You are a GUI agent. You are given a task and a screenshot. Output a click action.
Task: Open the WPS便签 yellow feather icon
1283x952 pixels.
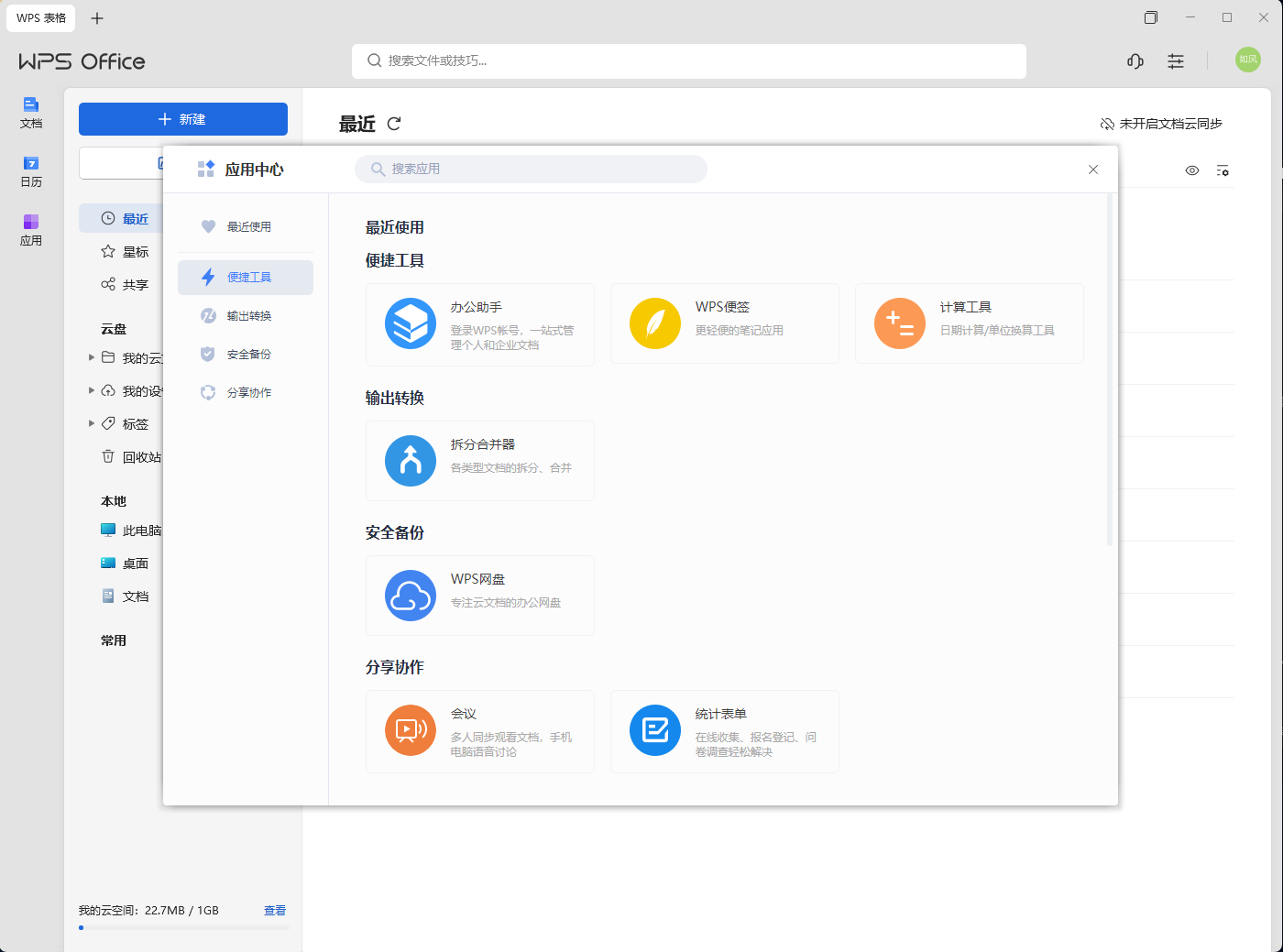(x=655, y=323)
